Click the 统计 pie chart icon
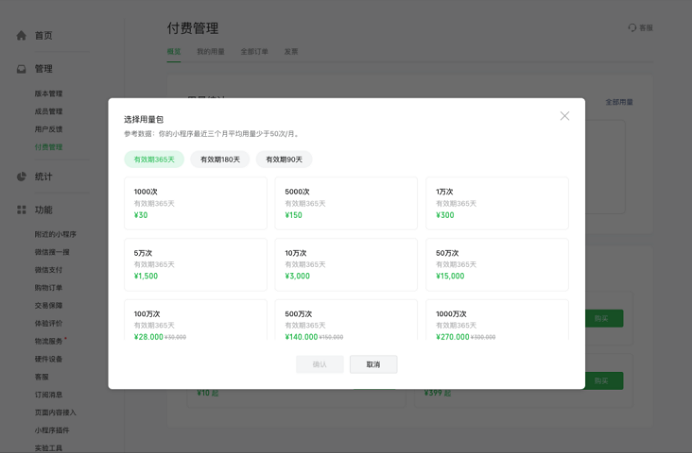This screenshot has width=692, height=454. 21,177
